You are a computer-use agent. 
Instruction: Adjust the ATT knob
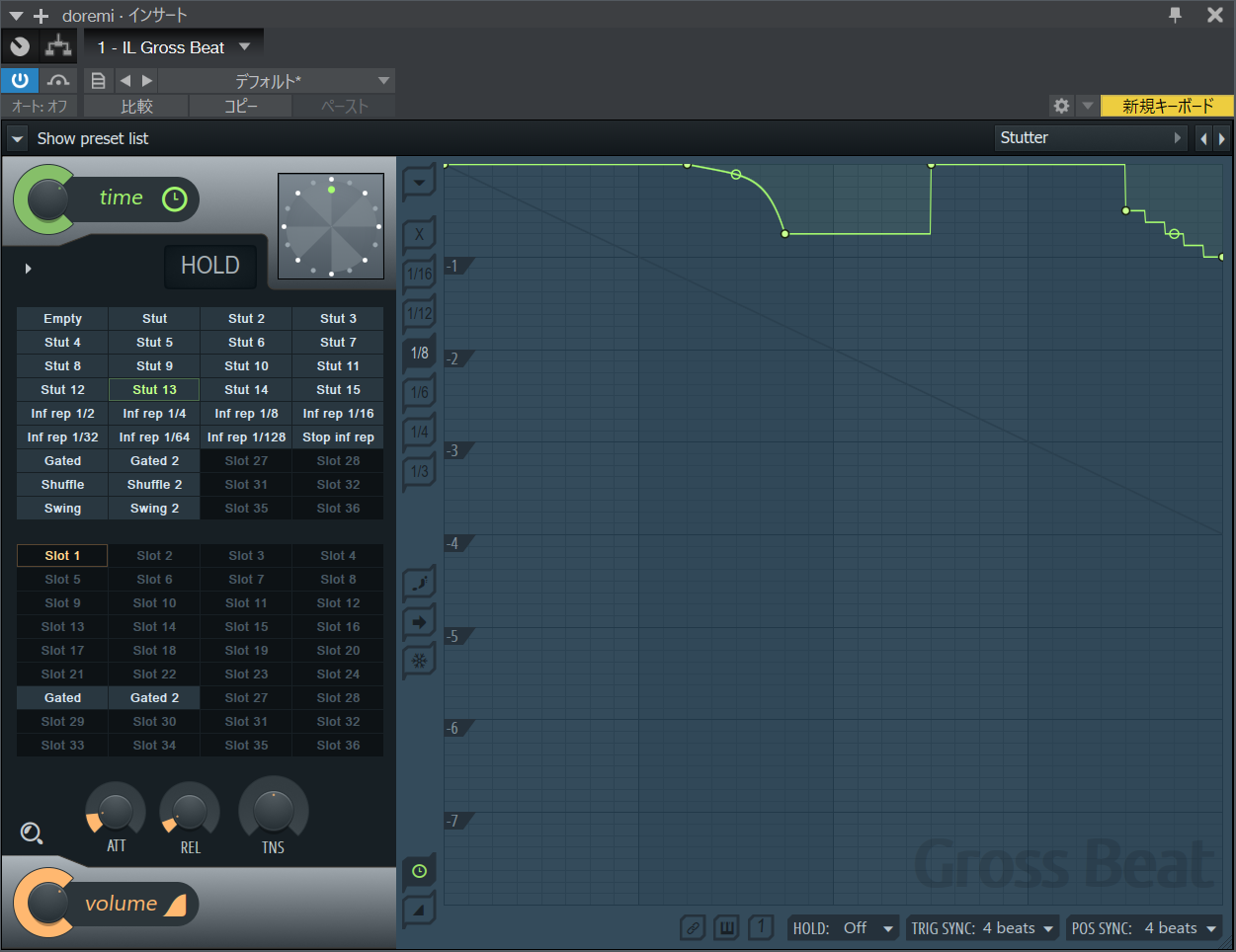tap(116, 812)
